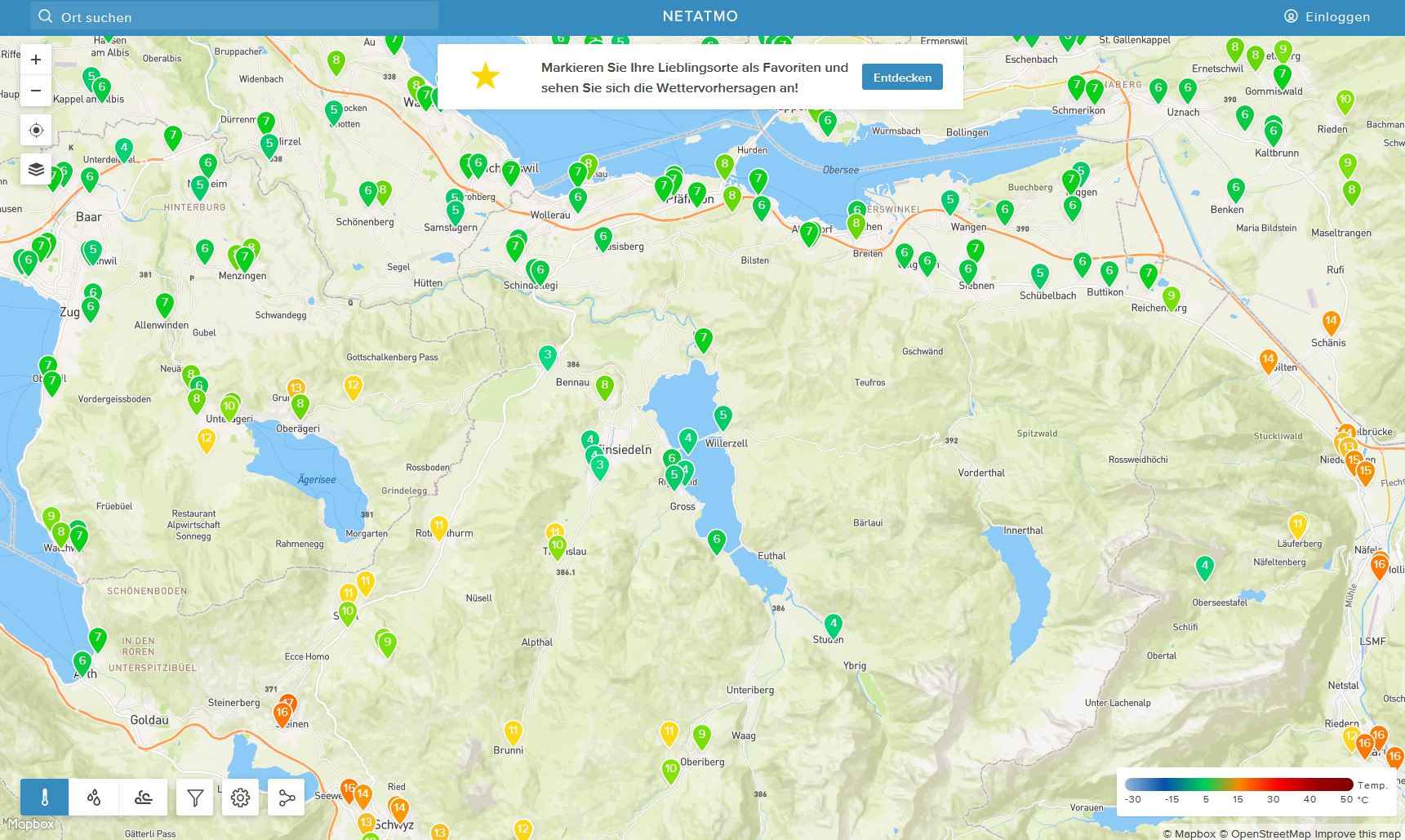The width and height of the screenshot is (1405, 840).
Task: Switch to wind measurement view
Action: pos(143,798)
